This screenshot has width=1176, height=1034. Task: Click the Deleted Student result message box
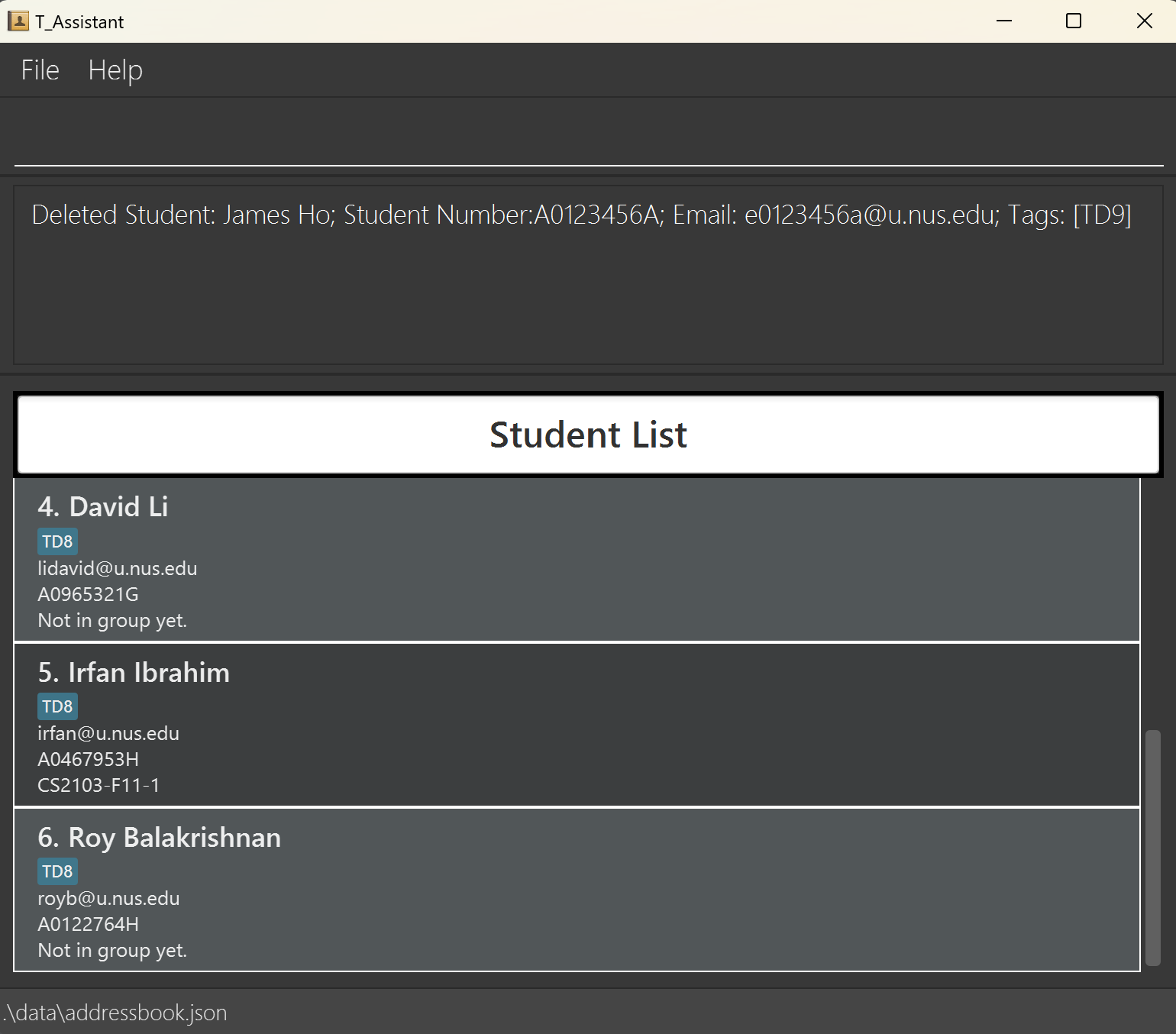point(588,275)
